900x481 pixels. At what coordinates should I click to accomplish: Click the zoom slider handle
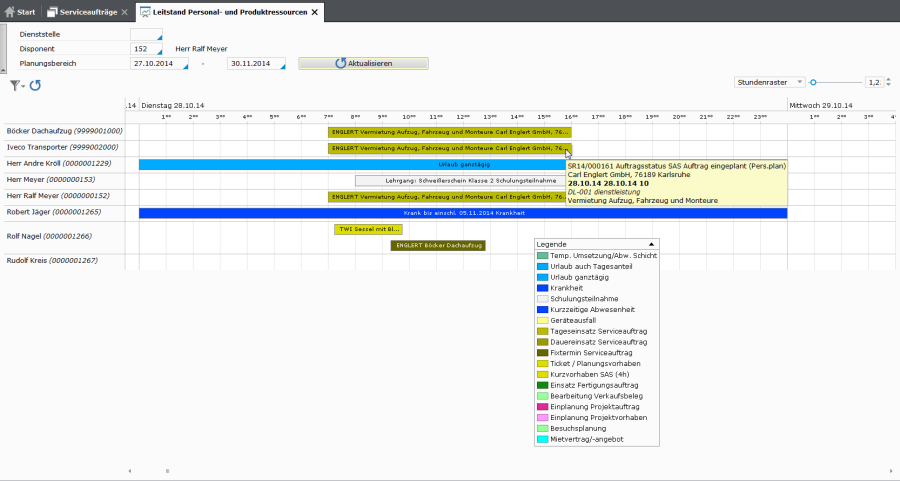click(x=814, y=82)
